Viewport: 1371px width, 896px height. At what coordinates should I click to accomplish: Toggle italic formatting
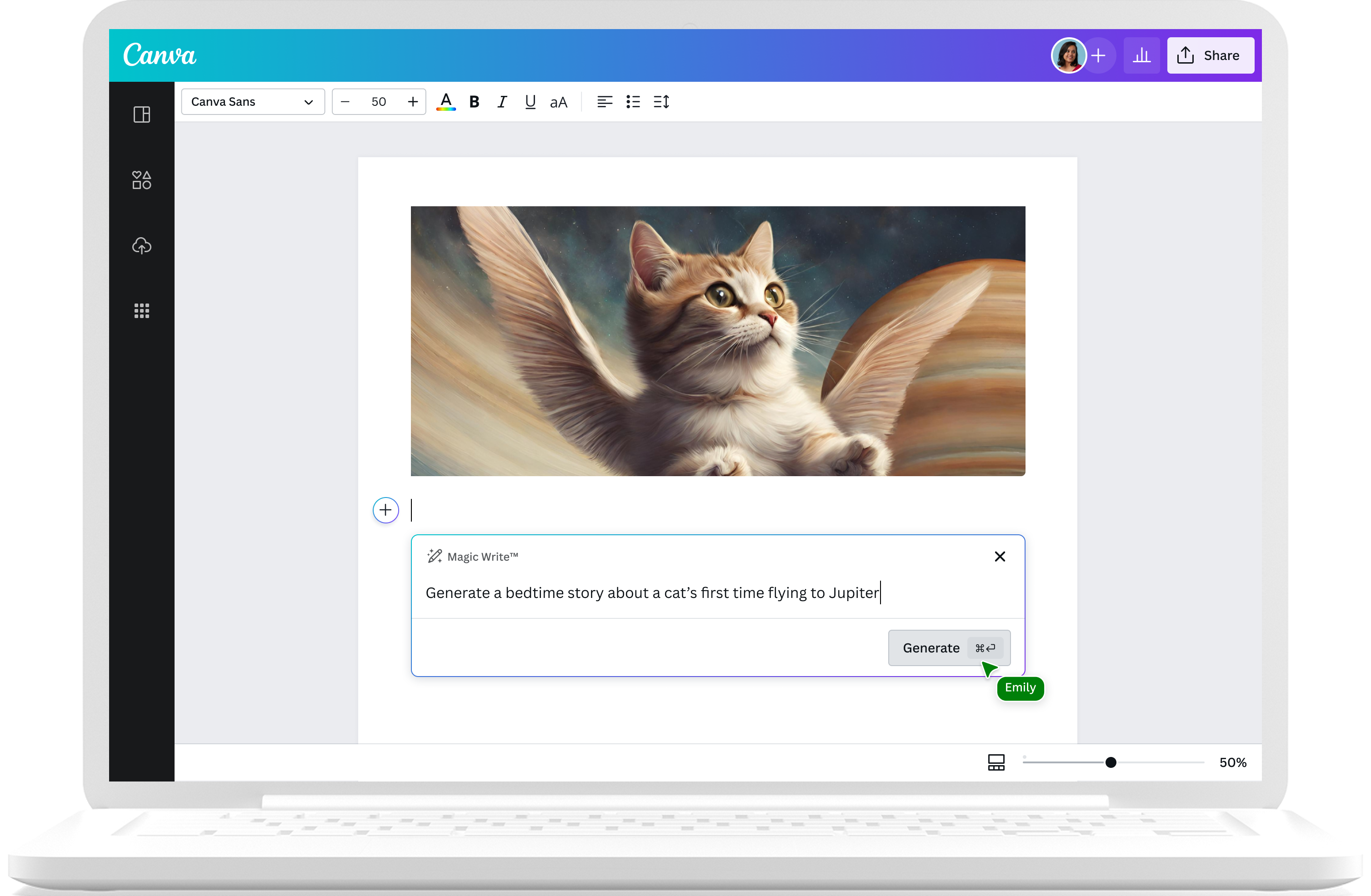tap(502, 102)
